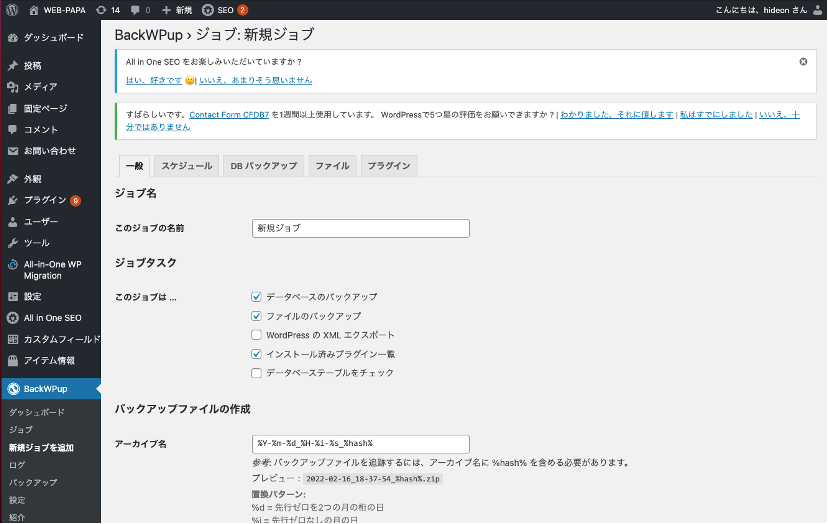This screenshot has height=524, width=828.
Task: Switch to the スケジュール tab
Action: pos(188,166)
